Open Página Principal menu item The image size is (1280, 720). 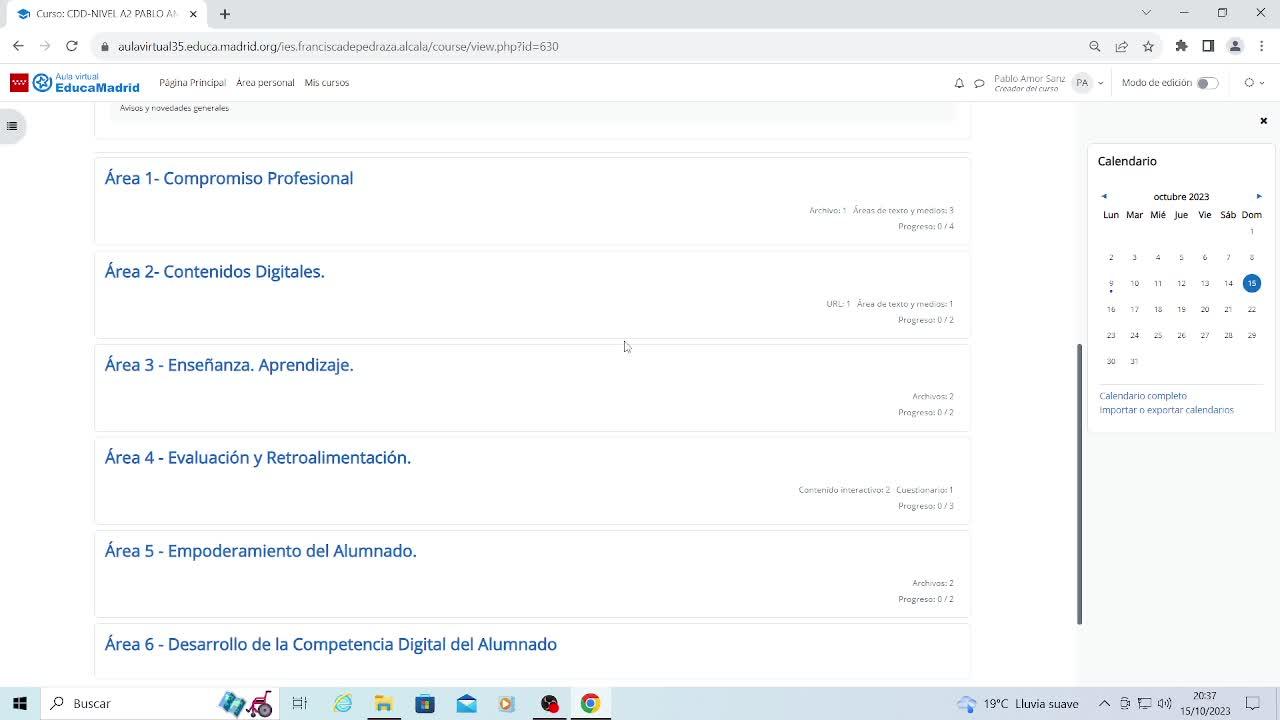tap(192, 83)
